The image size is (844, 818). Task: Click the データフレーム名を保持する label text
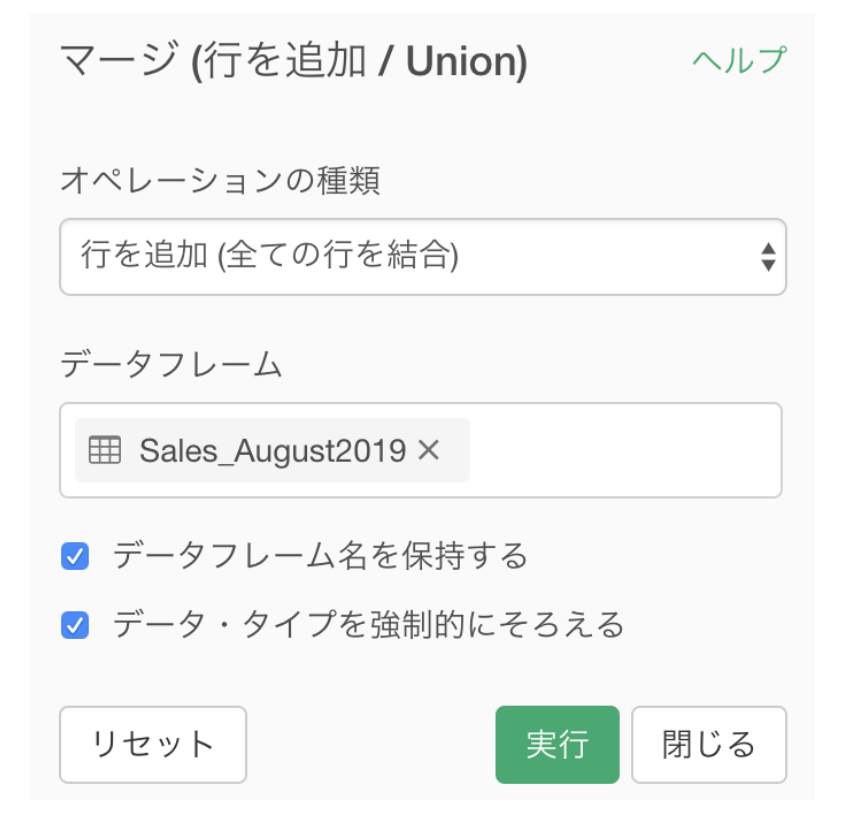coord(320,556)
